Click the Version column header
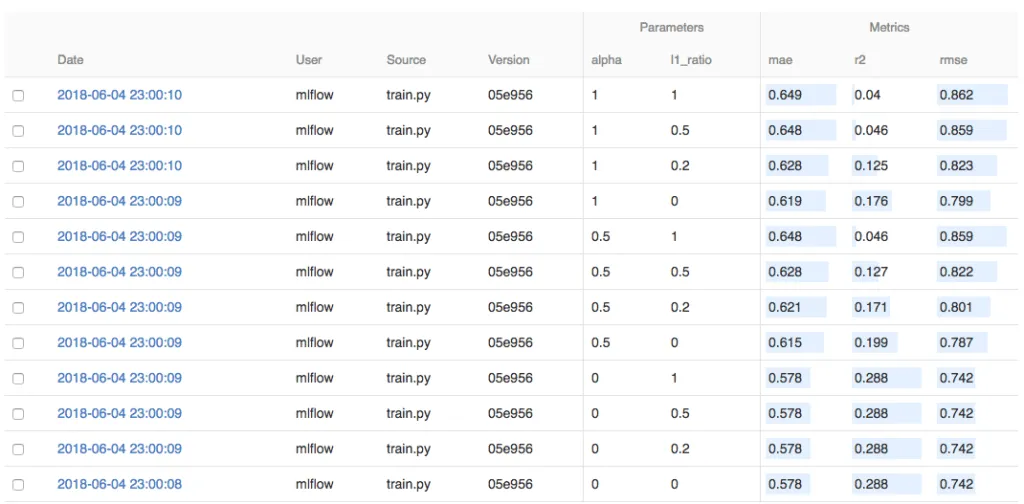This screenshot has width=1024, height=504. click(x=508, y=60)
